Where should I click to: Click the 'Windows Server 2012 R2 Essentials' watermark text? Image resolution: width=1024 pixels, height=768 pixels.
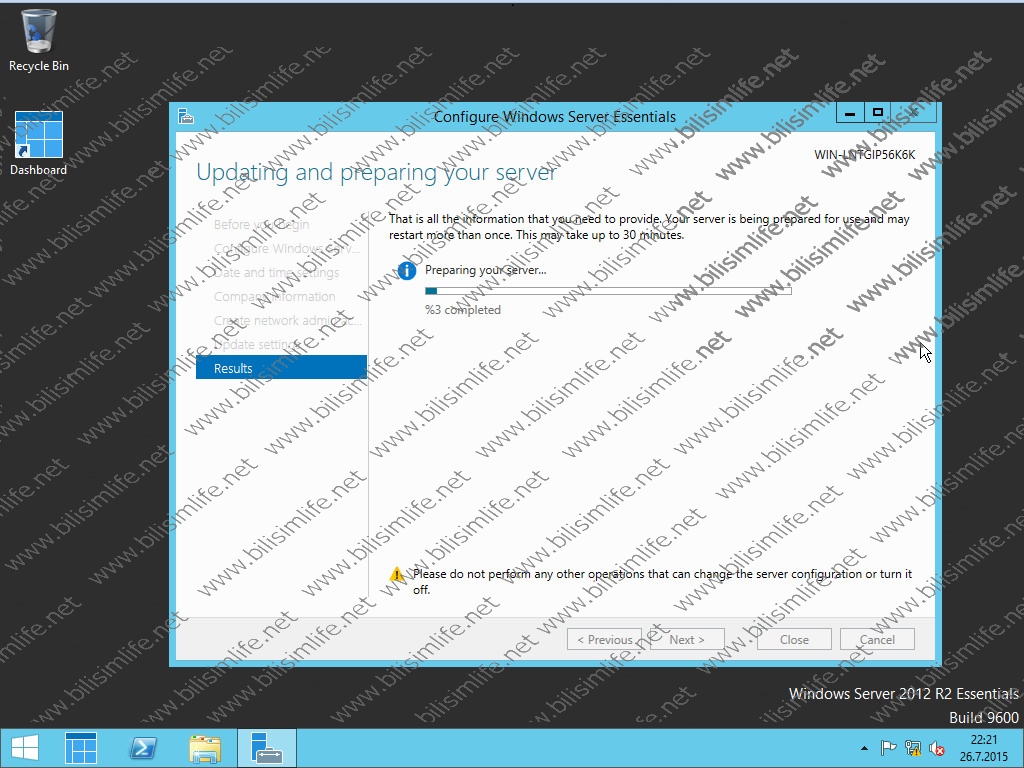point(904,694)
